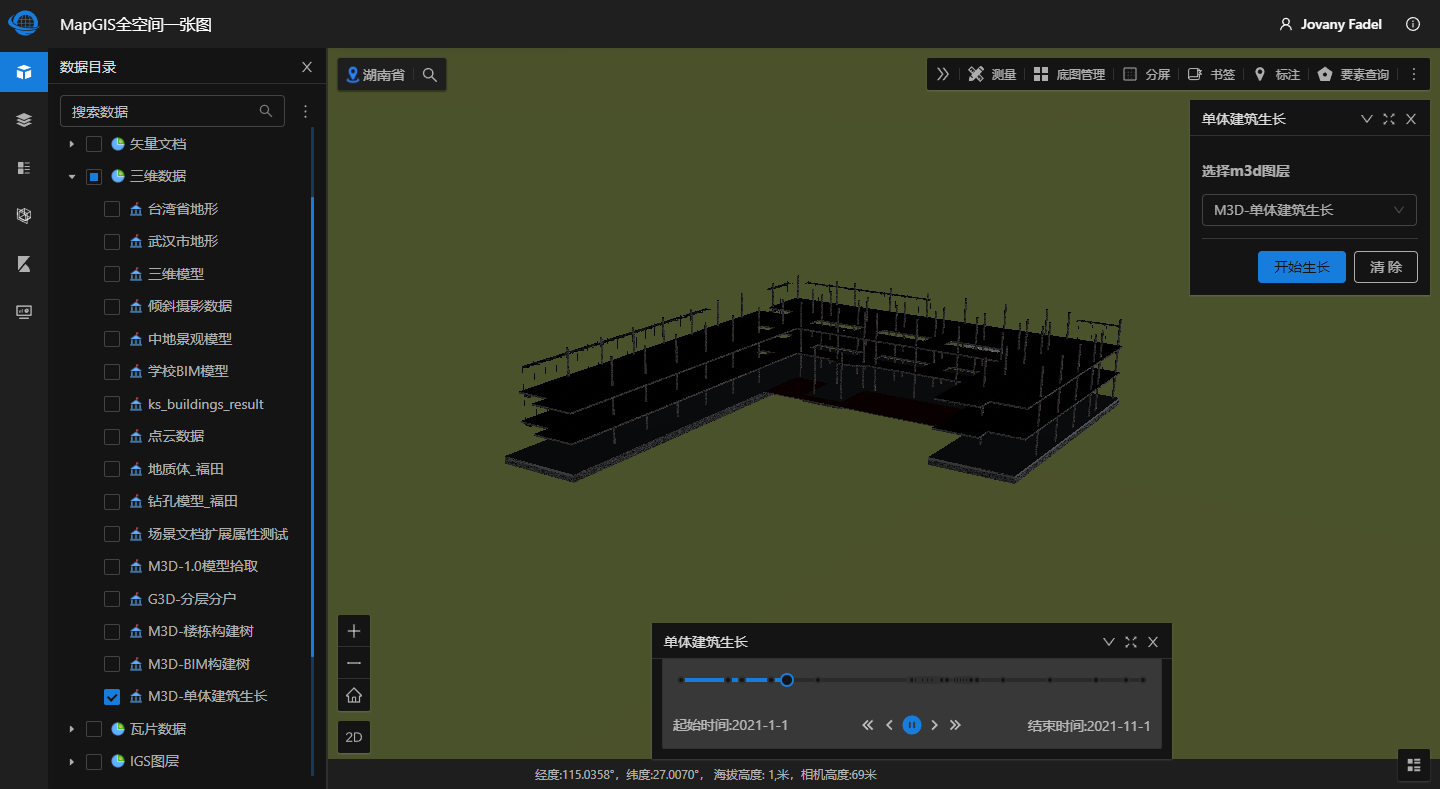
Task: Close the 数据目录 panel
Action: [x=307, y=67]
